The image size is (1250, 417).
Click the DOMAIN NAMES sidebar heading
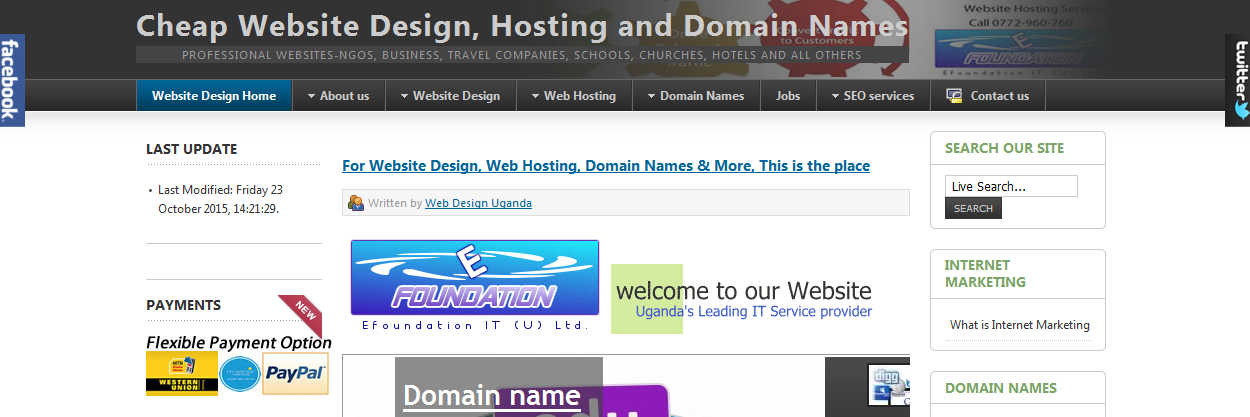[1001, 388]
